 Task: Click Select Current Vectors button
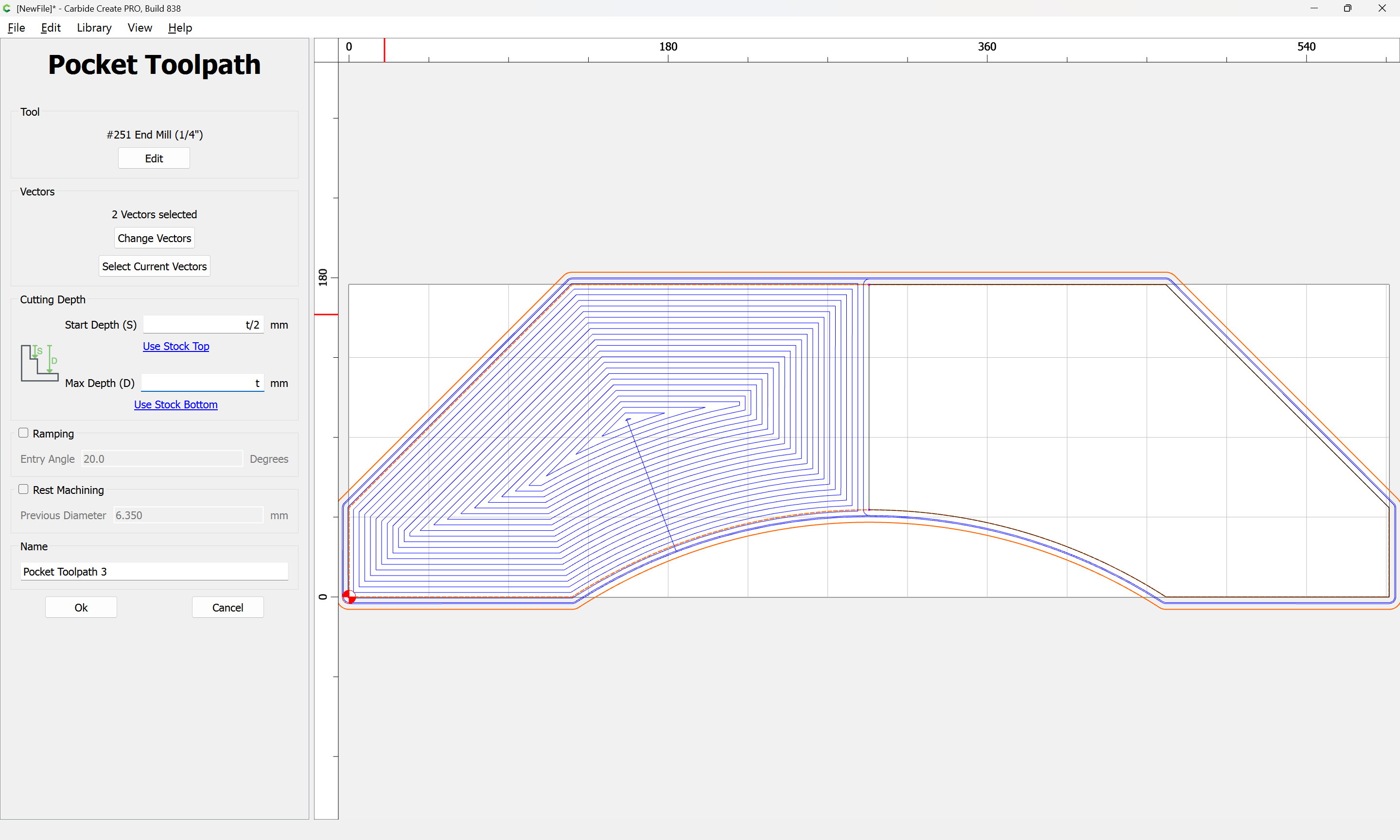[x=154, y=266]
